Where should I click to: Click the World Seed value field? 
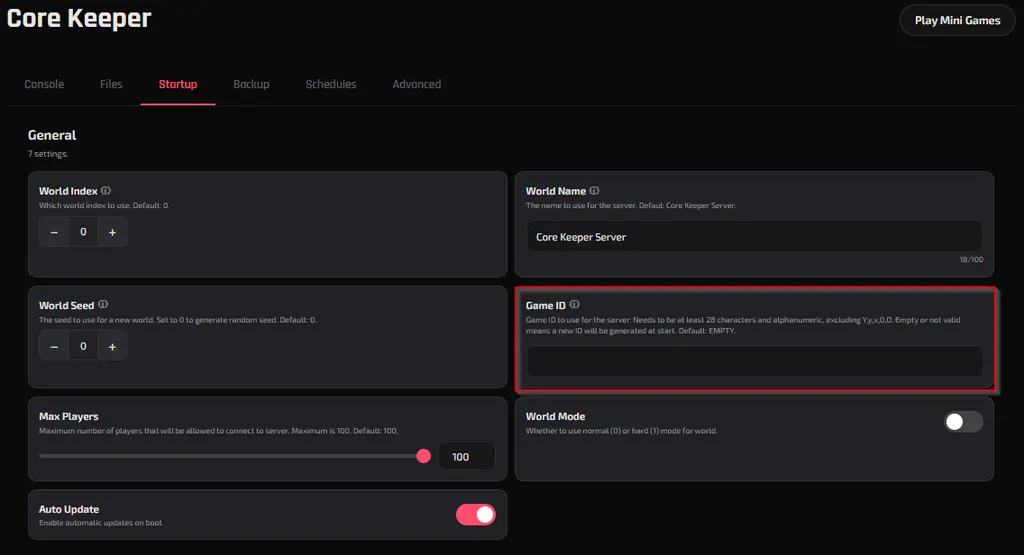pyautogui.click(x=83, y=347)
